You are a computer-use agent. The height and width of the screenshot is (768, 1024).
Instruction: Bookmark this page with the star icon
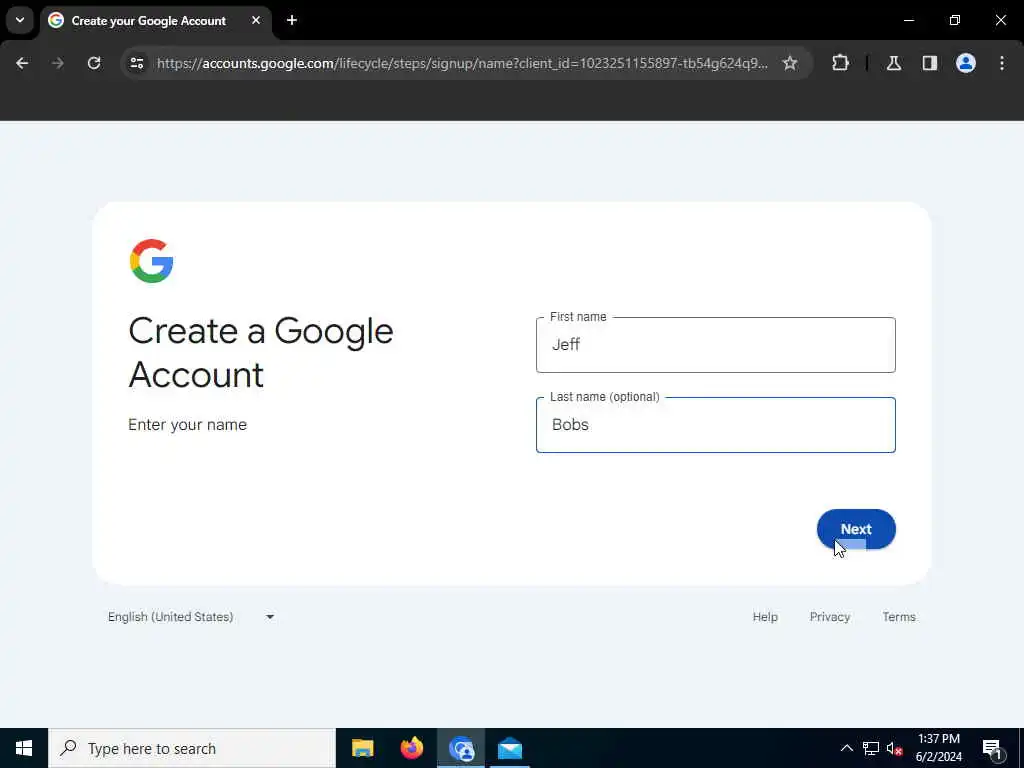[790, 63]
